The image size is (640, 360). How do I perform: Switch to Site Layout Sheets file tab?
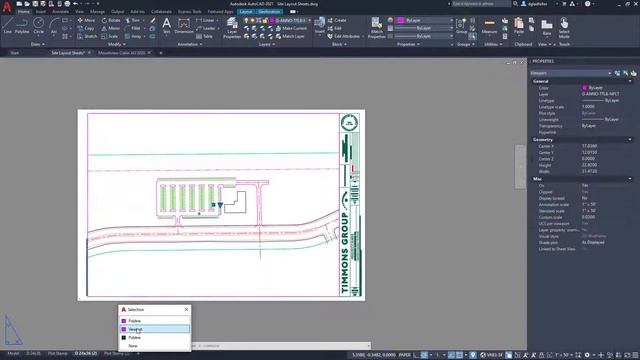tap(68, 53)
